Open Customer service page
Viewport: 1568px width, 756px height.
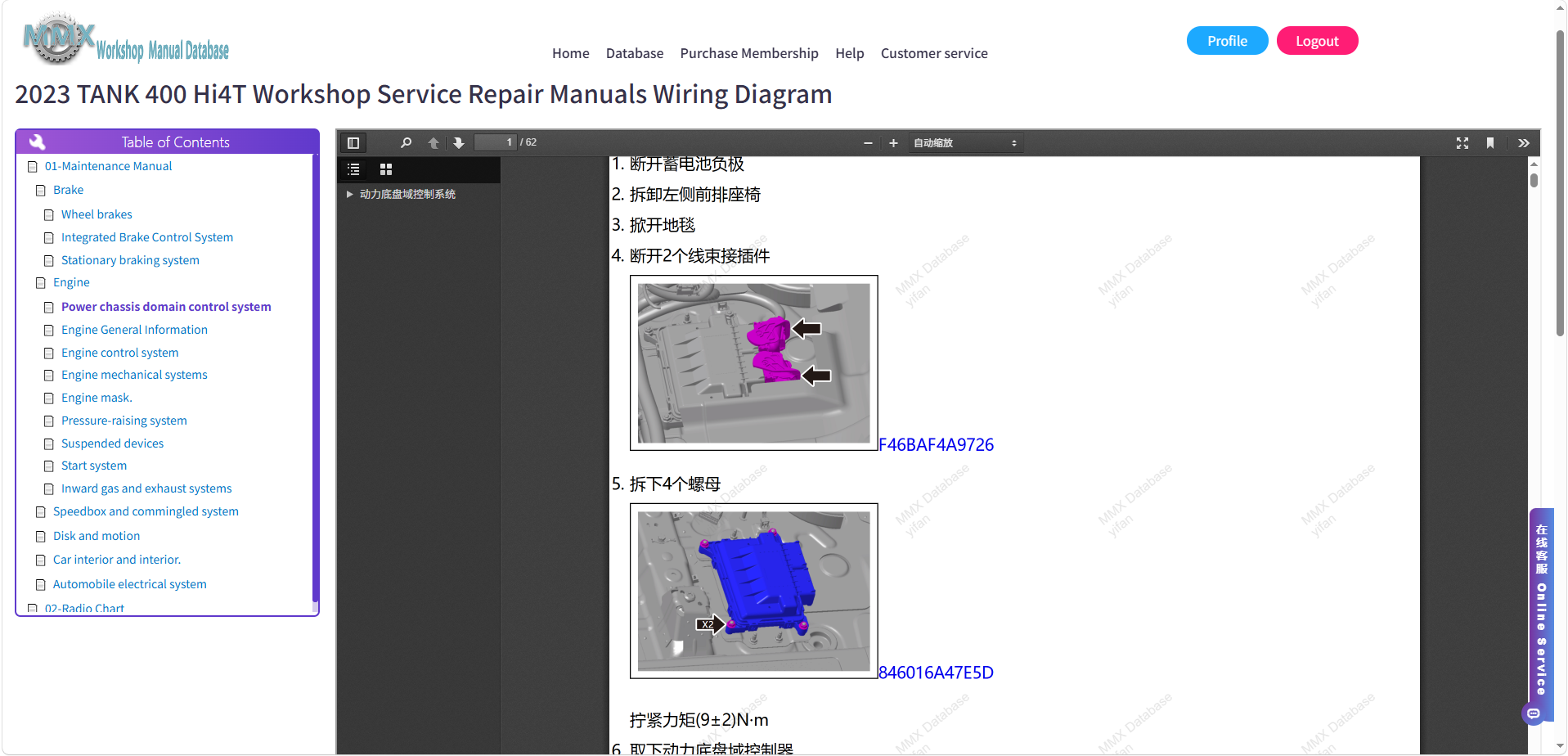934,53
